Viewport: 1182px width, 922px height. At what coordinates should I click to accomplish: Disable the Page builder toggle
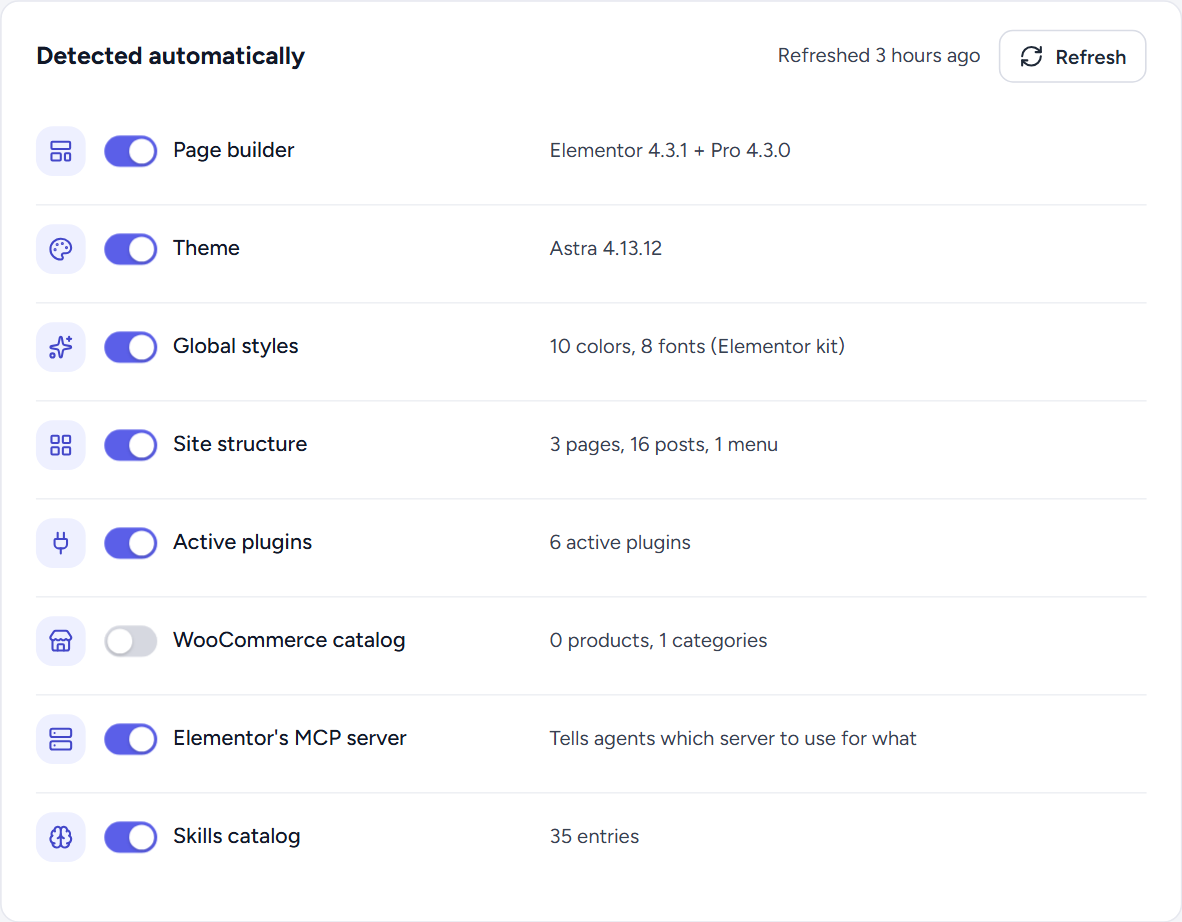tap(130, 151)
